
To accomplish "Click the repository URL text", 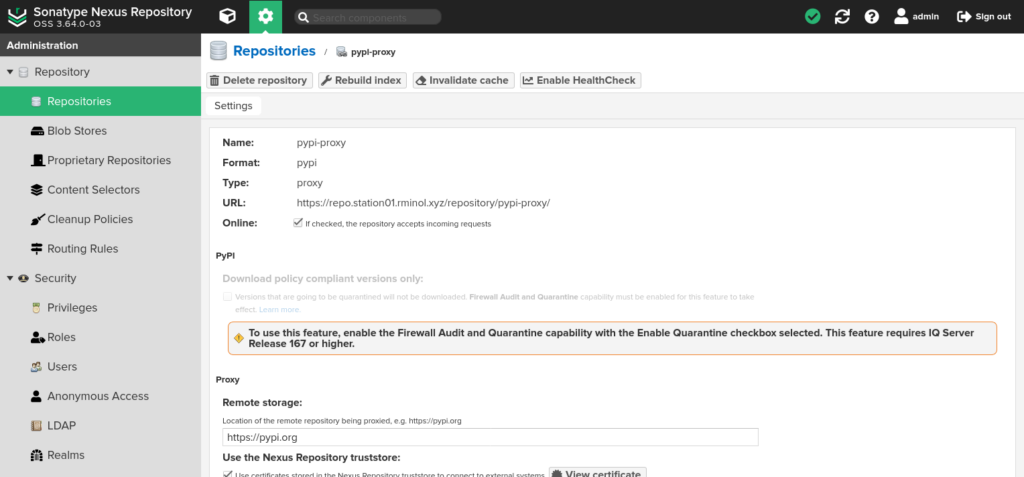I will (x=423, y=203).
